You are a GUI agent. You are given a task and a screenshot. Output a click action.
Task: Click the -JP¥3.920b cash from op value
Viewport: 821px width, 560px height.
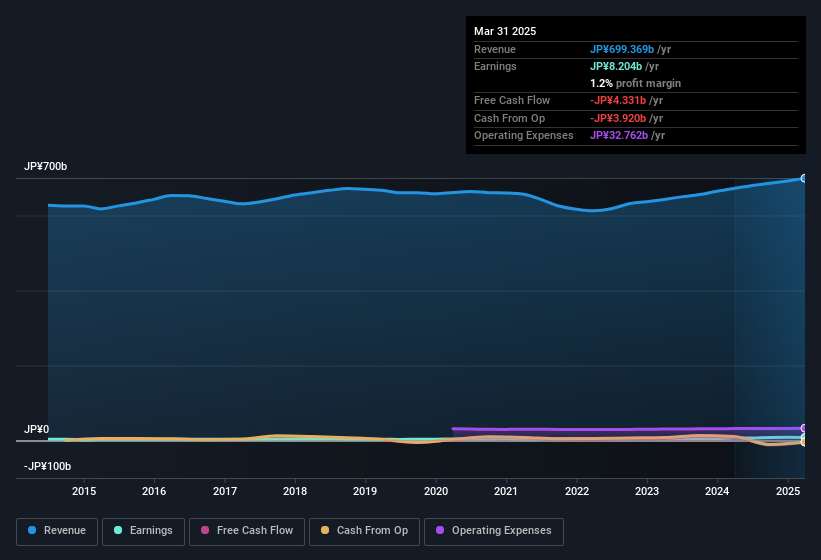tap(618, 118)
